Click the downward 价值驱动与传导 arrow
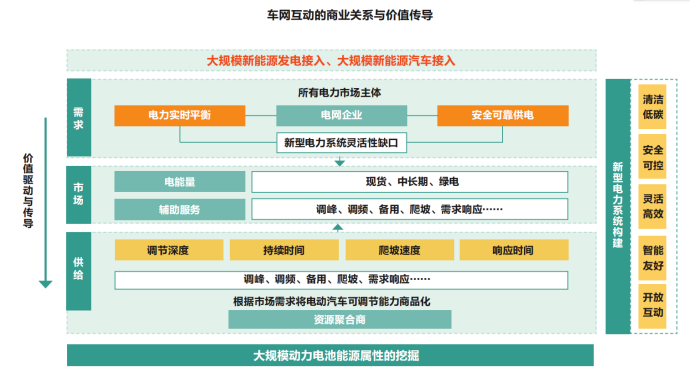The image size is (691, 384). [x=45, y=203]
